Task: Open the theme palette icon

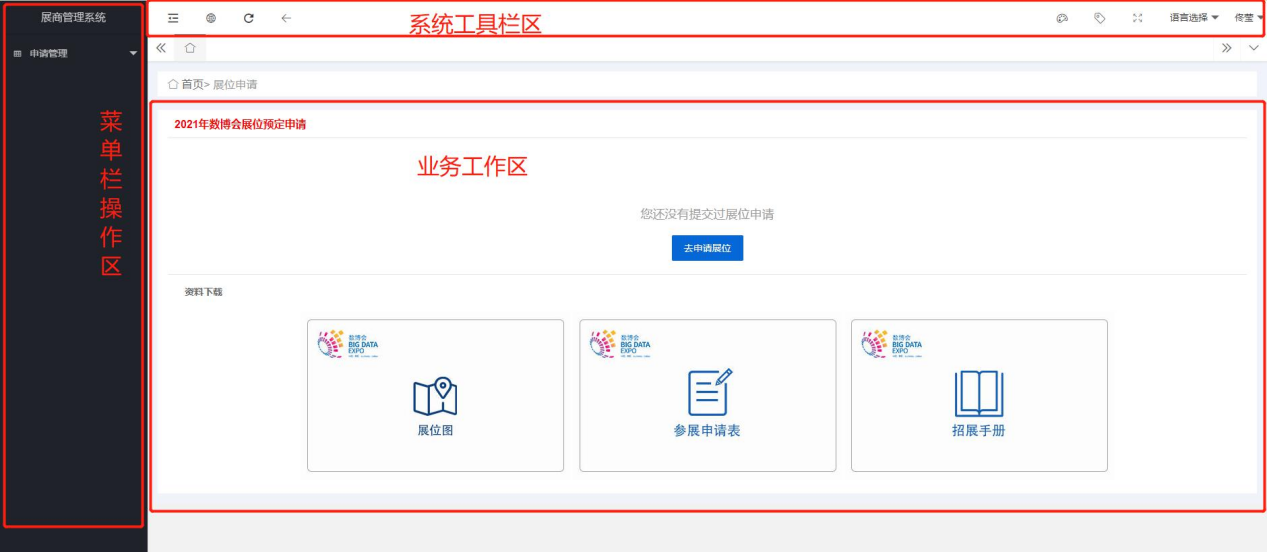Action: click(1063, 18)
